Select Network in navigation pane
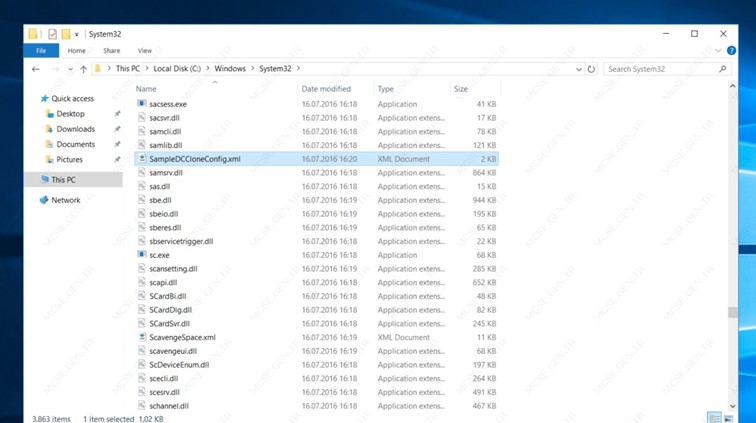This screenshot has height=423, width=756. 66,200
